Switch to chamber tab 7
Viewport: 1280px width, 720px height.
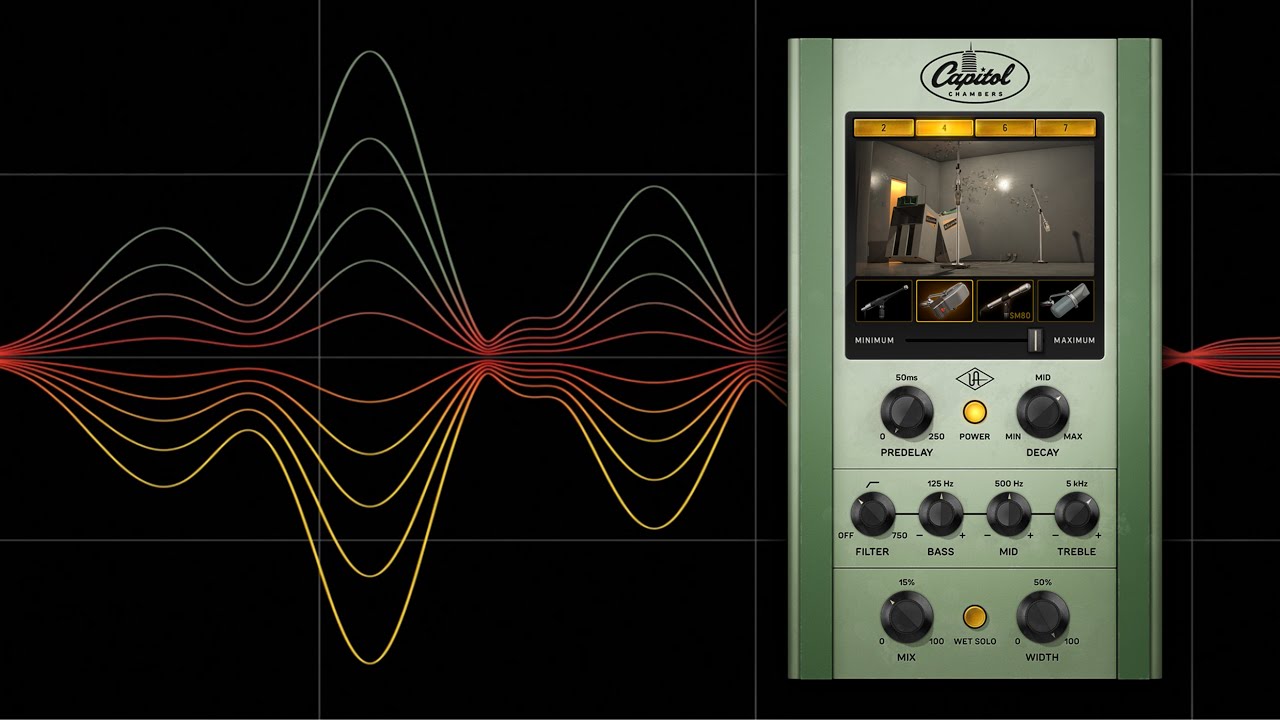[x=1066, y=128]
